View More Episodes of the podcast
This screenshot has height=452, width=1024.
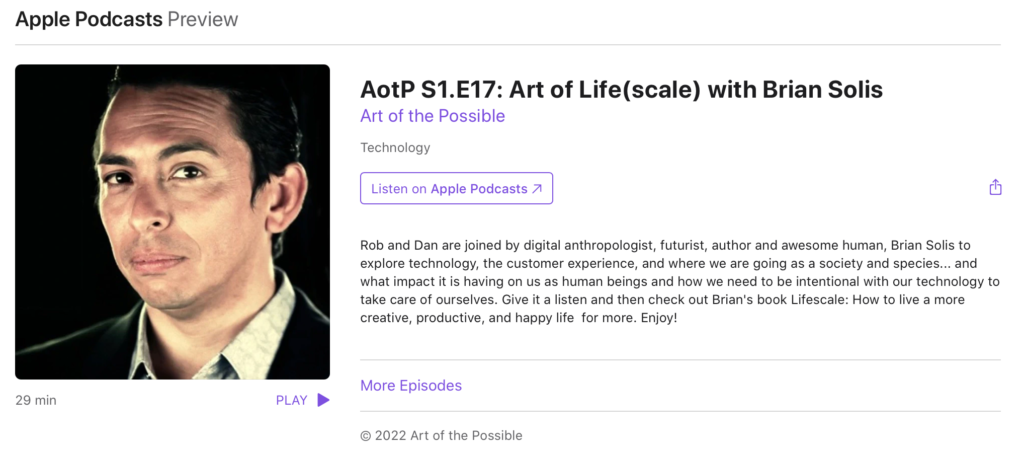pos(411,385)
